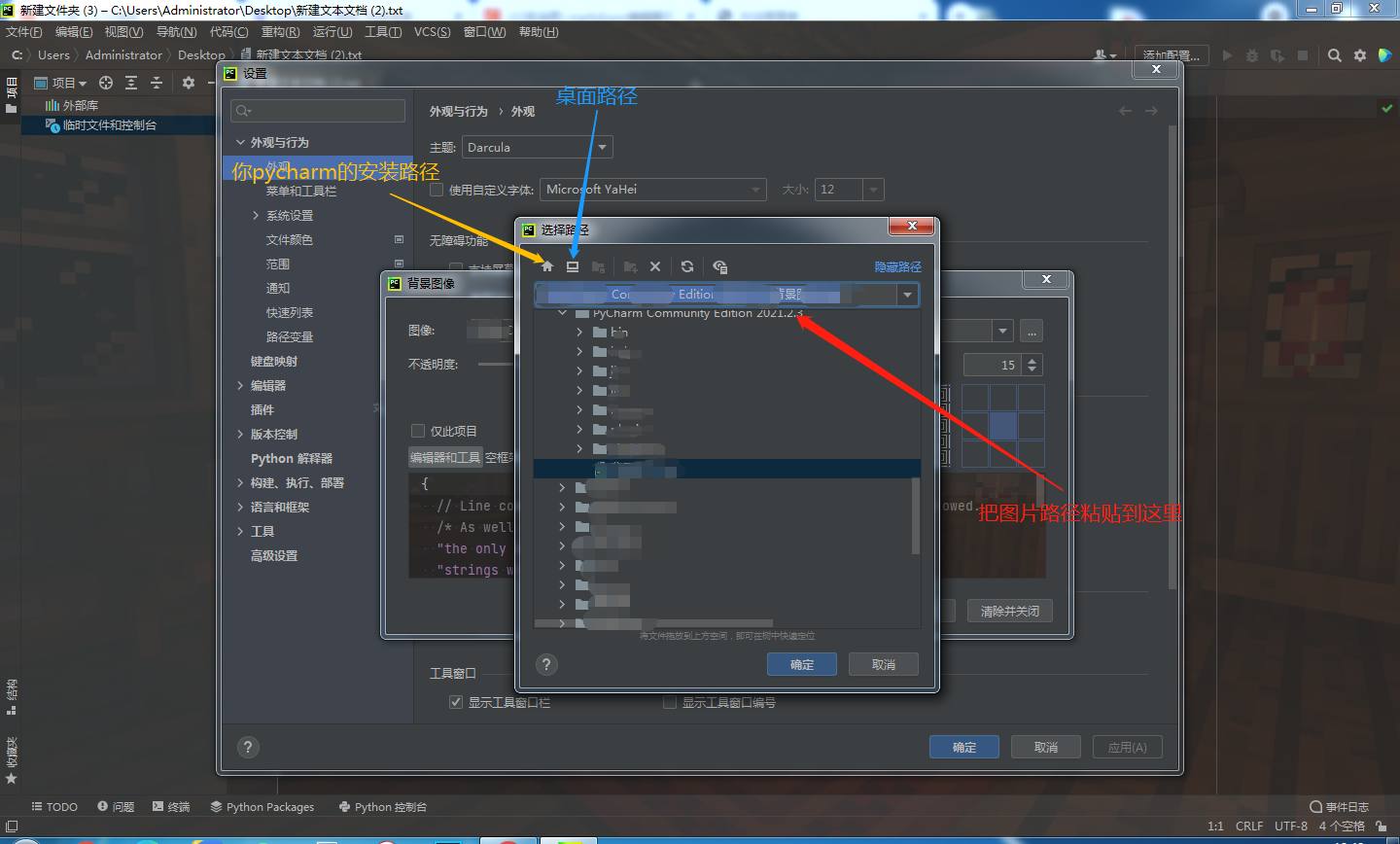Open 编辑(E) menu
Viewport: 1400px width, 844px height.
pos(74,32)
